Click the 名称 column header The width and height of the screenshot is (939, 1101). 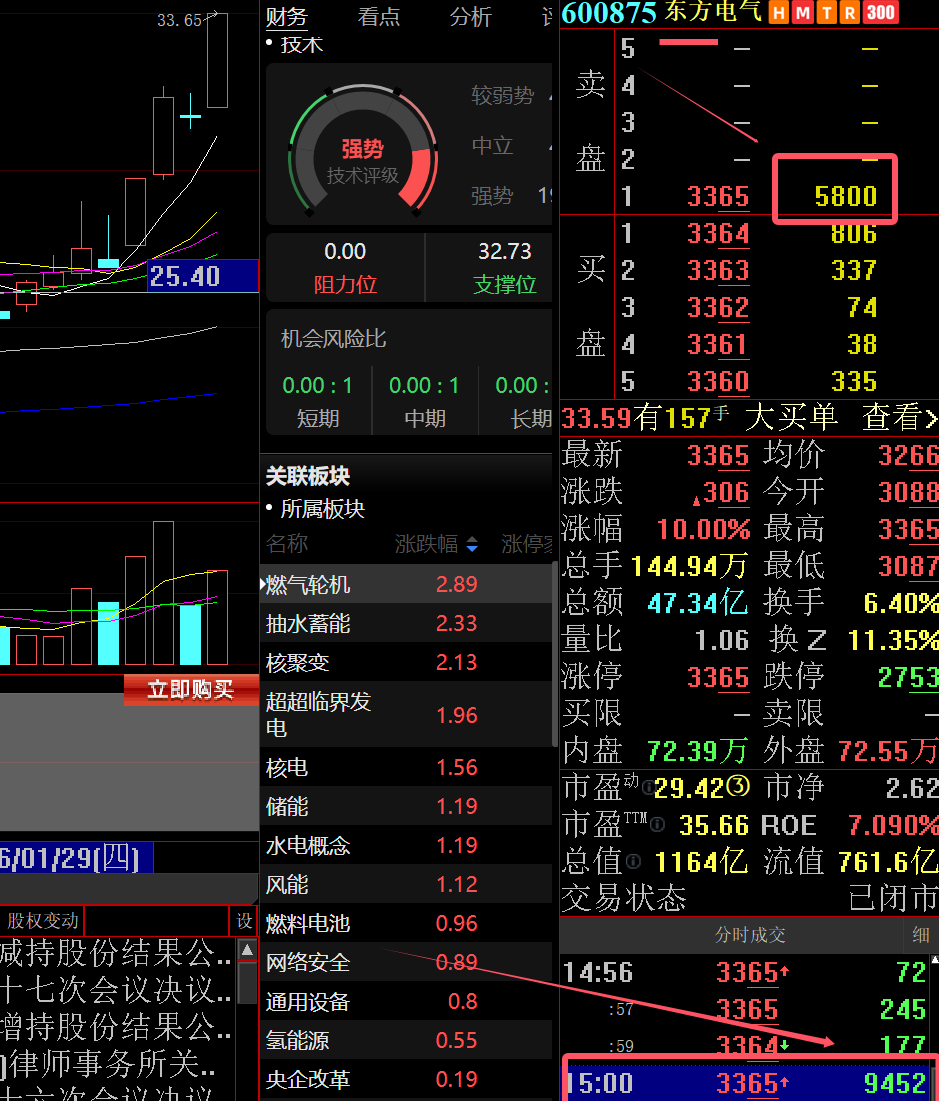tap(287, 543)
